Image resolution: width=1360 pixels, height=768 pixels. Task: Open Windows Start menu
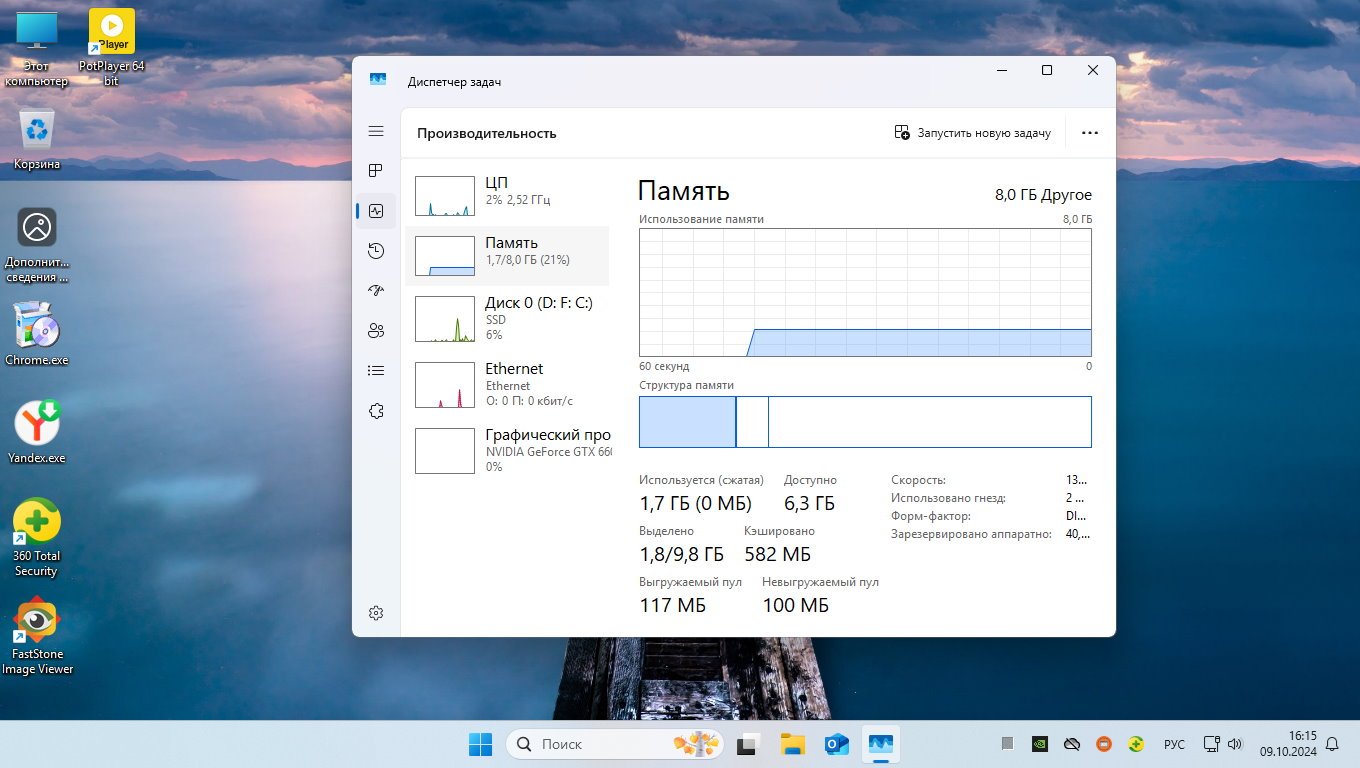point(480,744)
